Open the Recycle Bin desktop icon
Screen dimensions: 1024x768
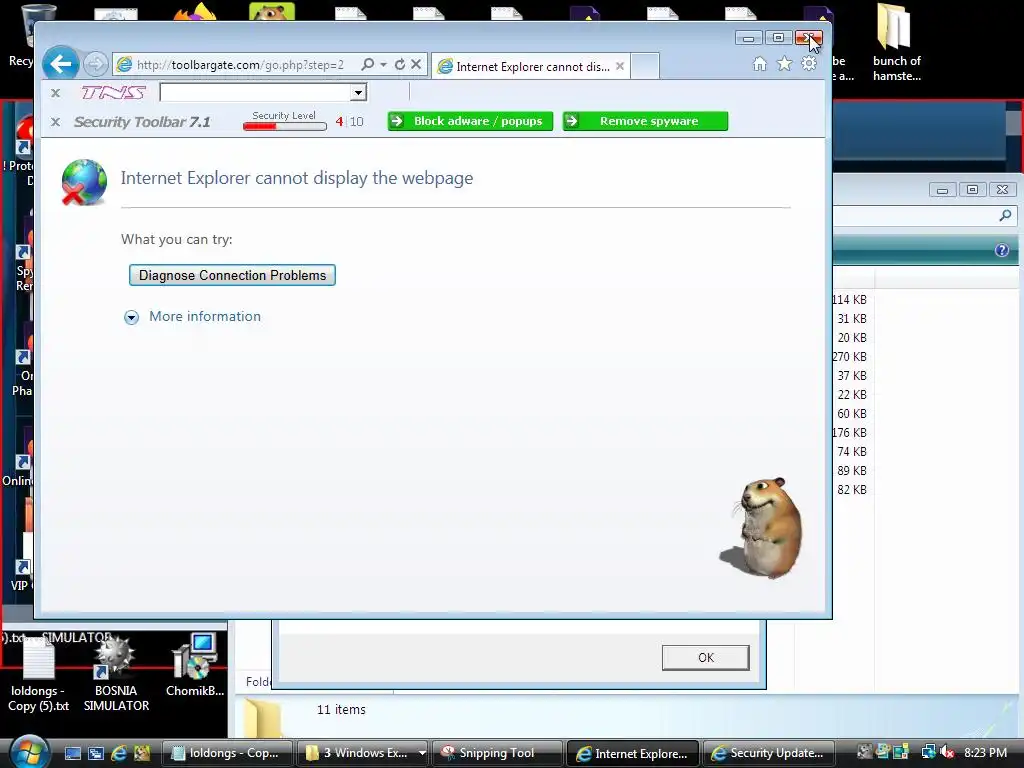(x=26, y=36)
